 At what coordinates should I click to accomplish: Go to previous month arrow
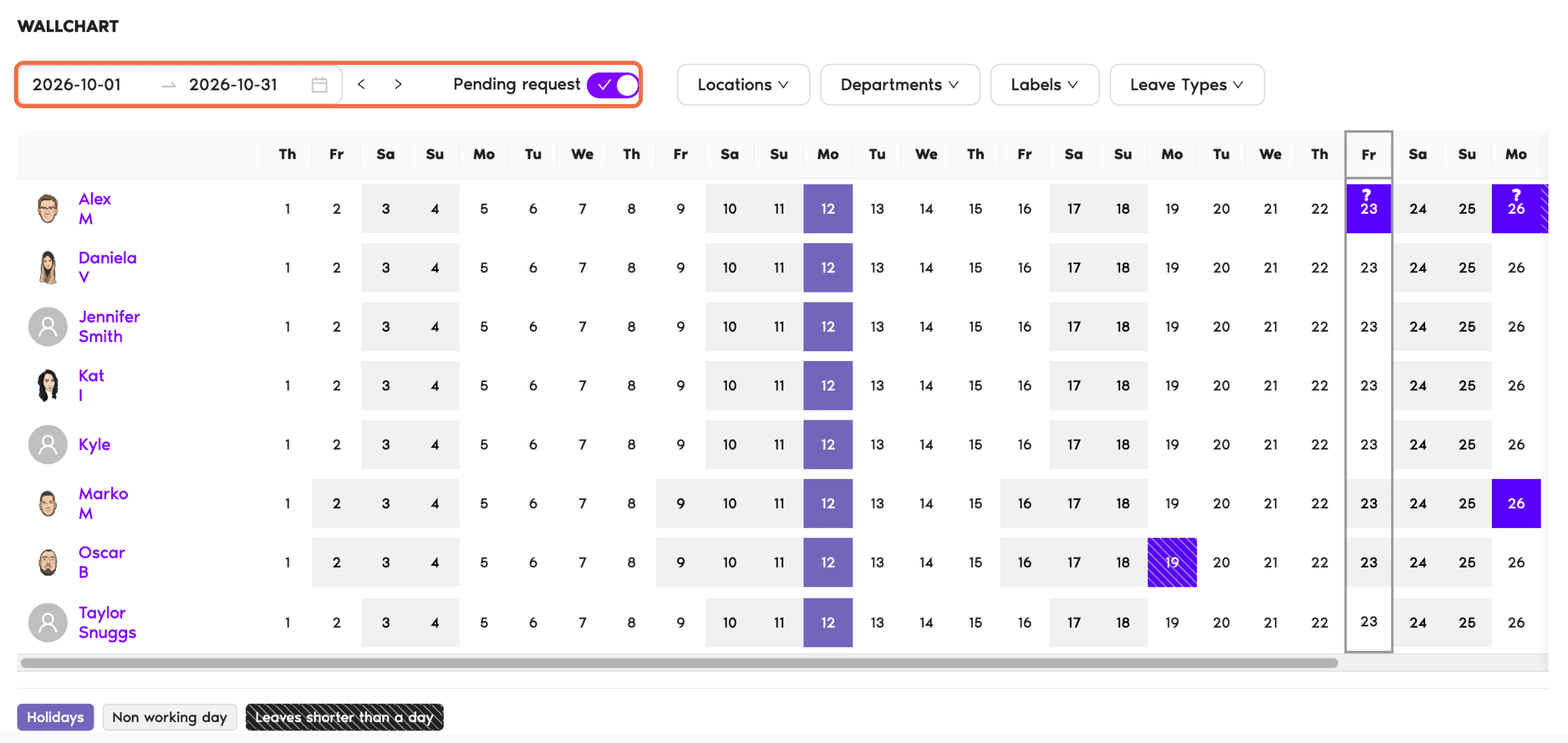pyautogui.click(x=361, y=84)
